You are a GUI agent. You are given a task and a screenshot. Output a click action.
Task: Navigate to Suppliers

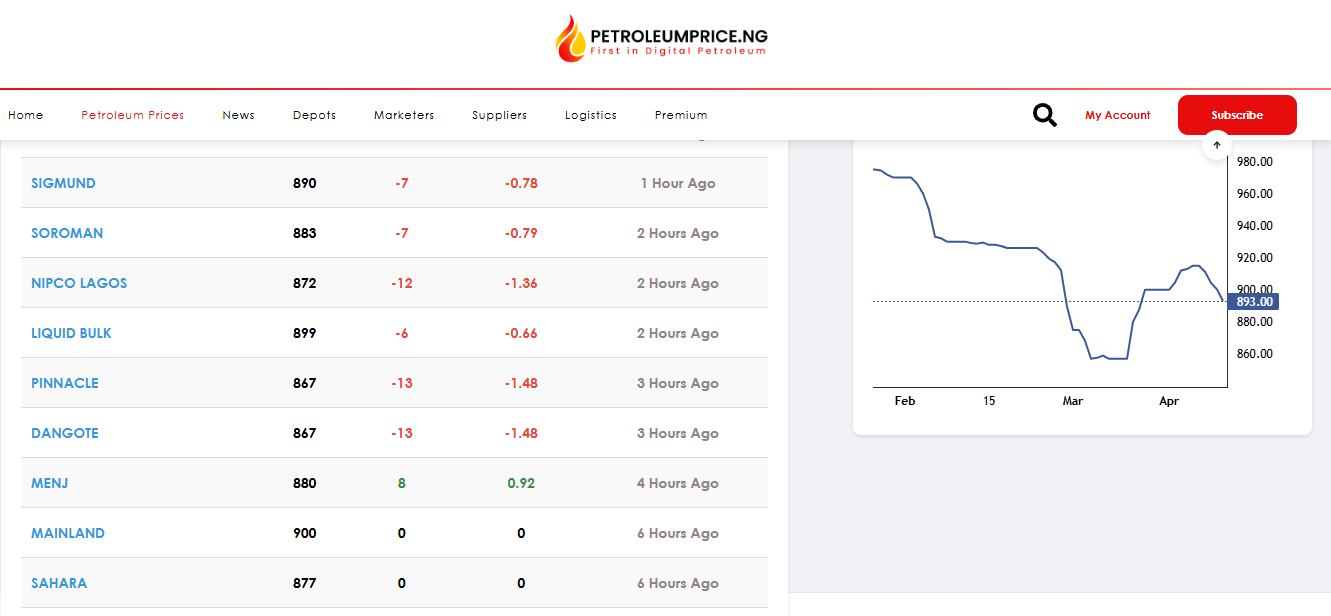tap(499, 115)
